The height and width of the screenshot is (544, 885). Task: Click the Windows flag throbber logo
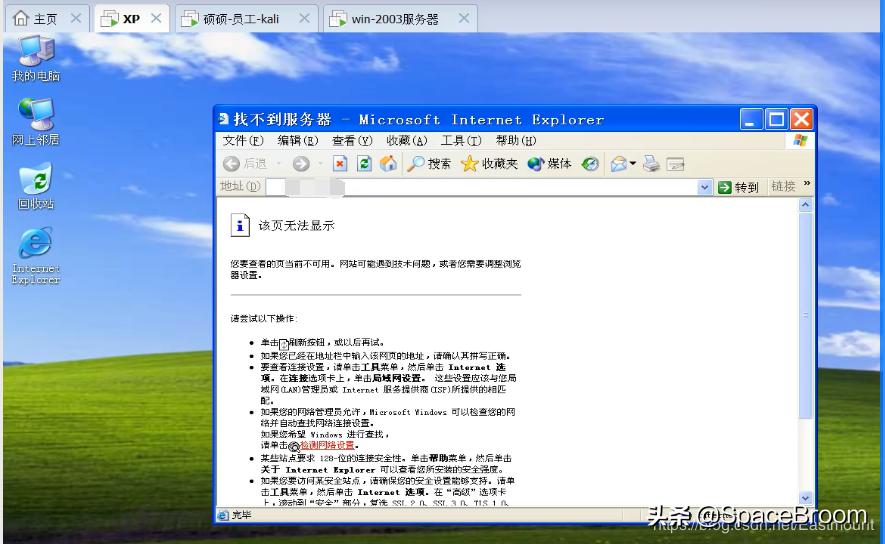click(800, 141)
